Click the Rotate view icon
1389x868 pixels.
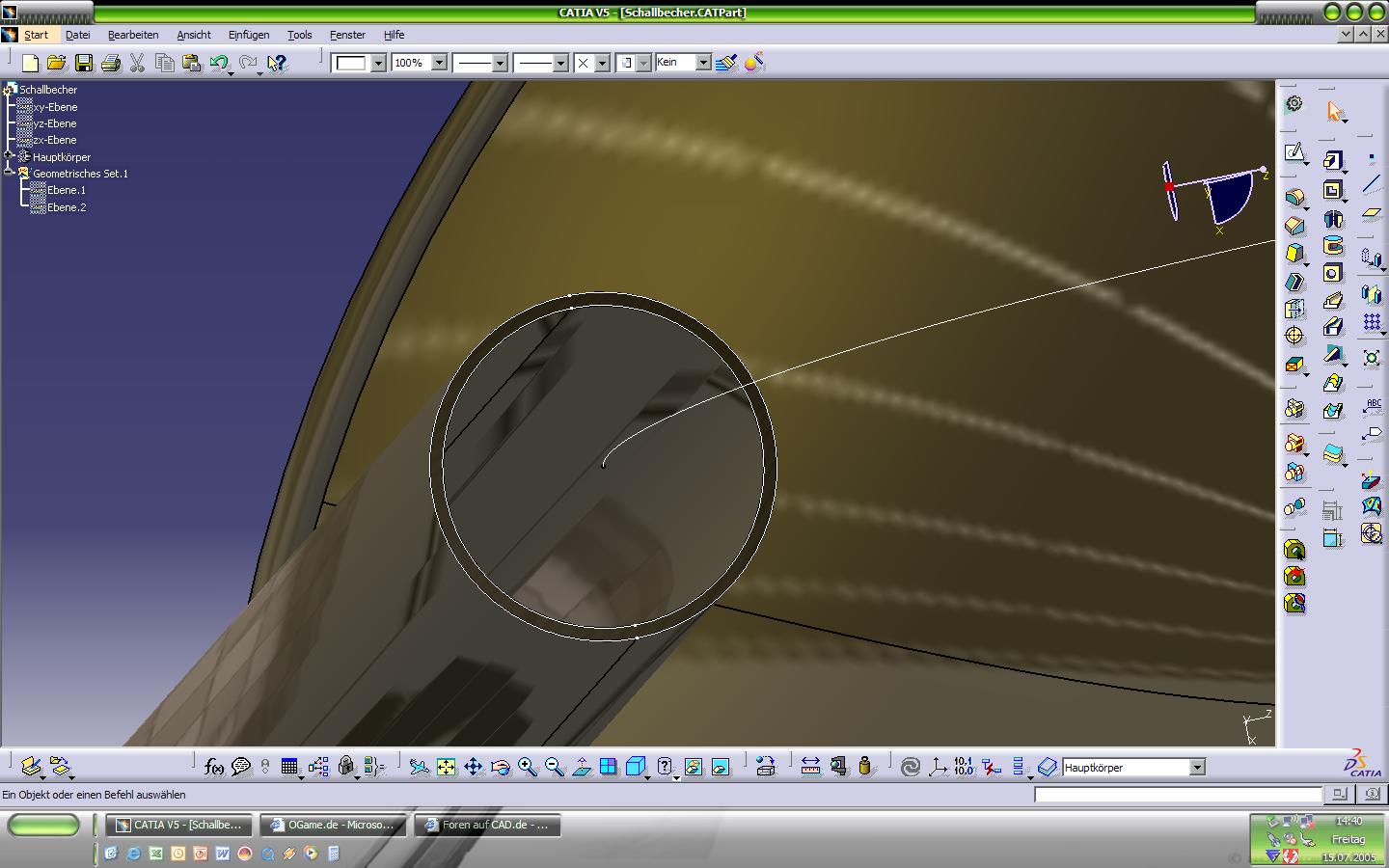[500, 767]
